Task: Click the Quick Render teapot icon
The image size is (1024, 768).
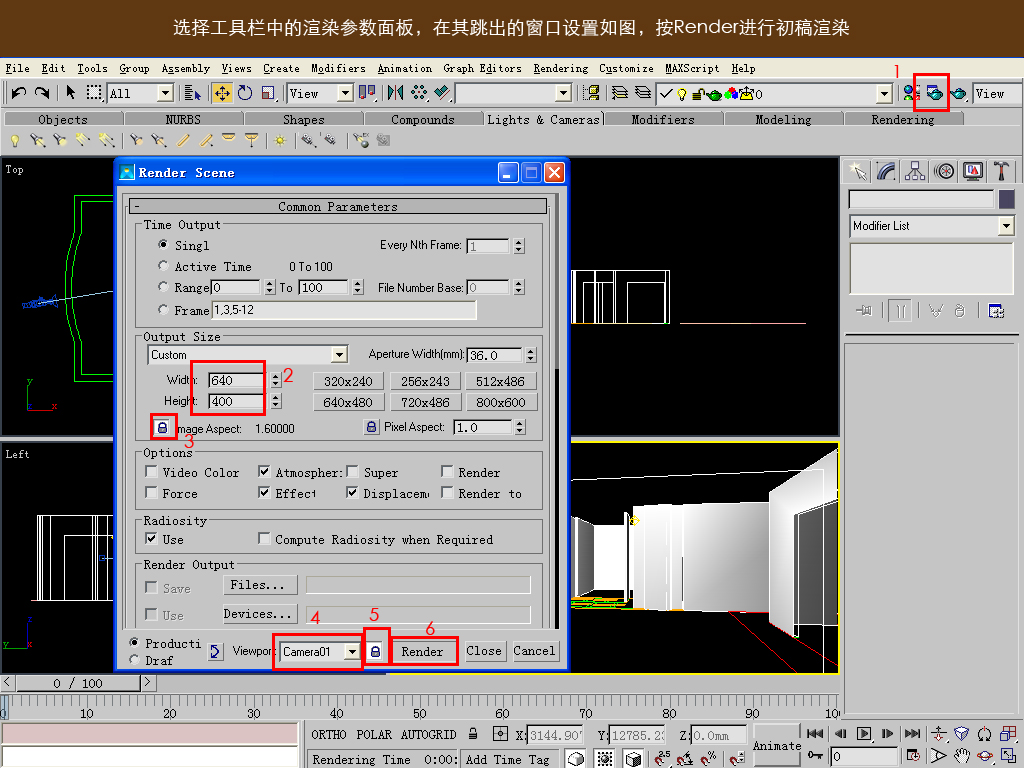Action: [957, 93]
